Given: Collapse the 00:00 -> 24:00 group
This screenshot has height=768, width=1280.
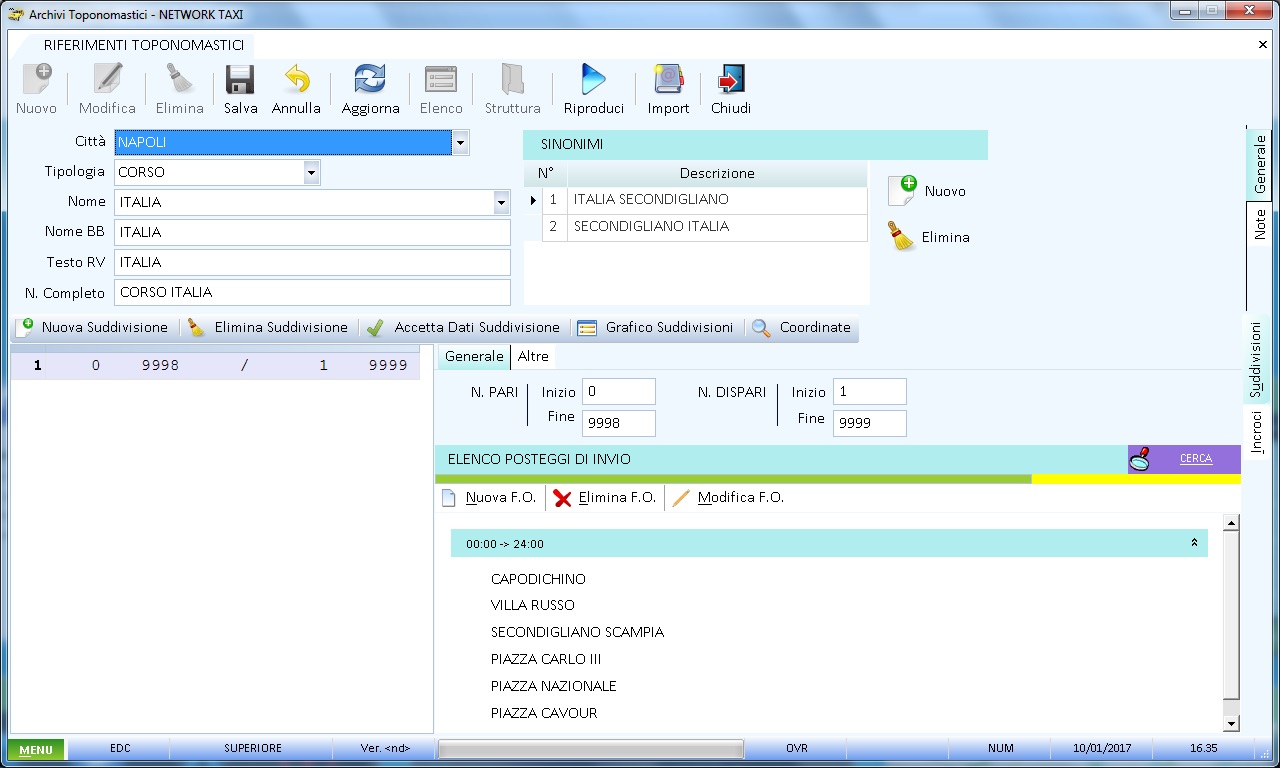Looking at the screenshot, I should [x=1194, y=543].
